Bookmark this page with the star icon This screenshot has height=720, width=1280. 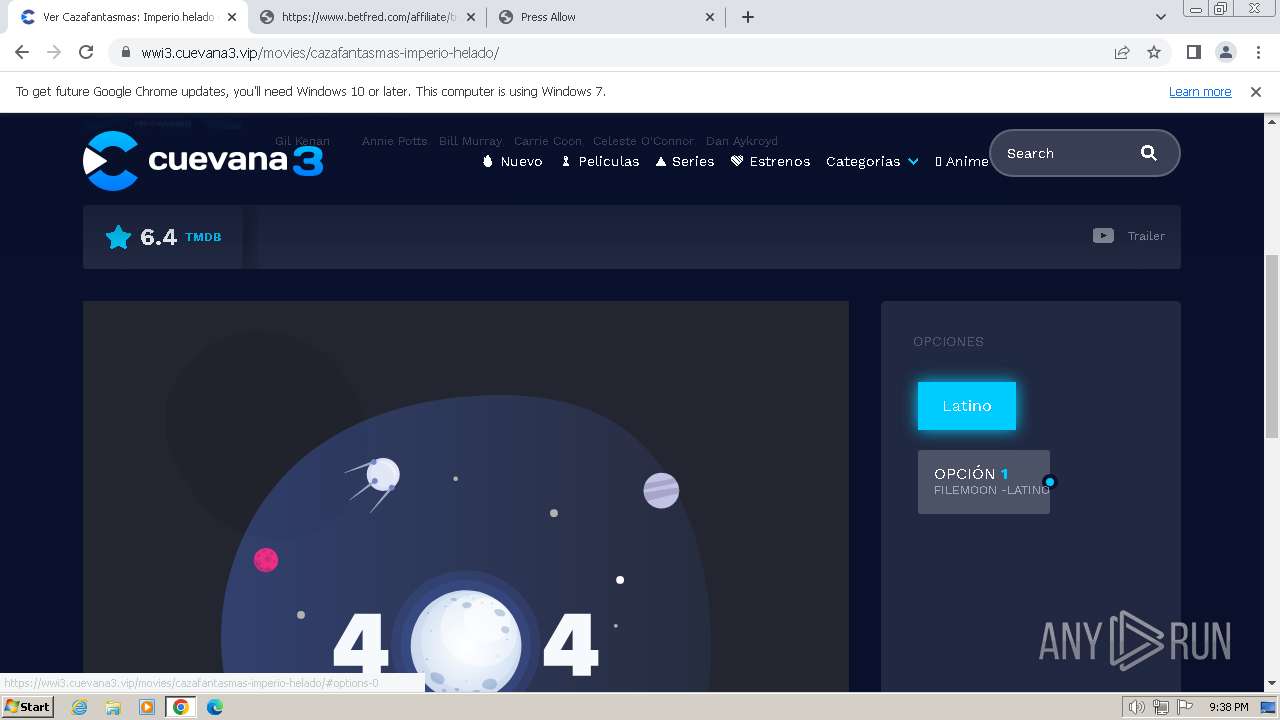coord(1154,52)
